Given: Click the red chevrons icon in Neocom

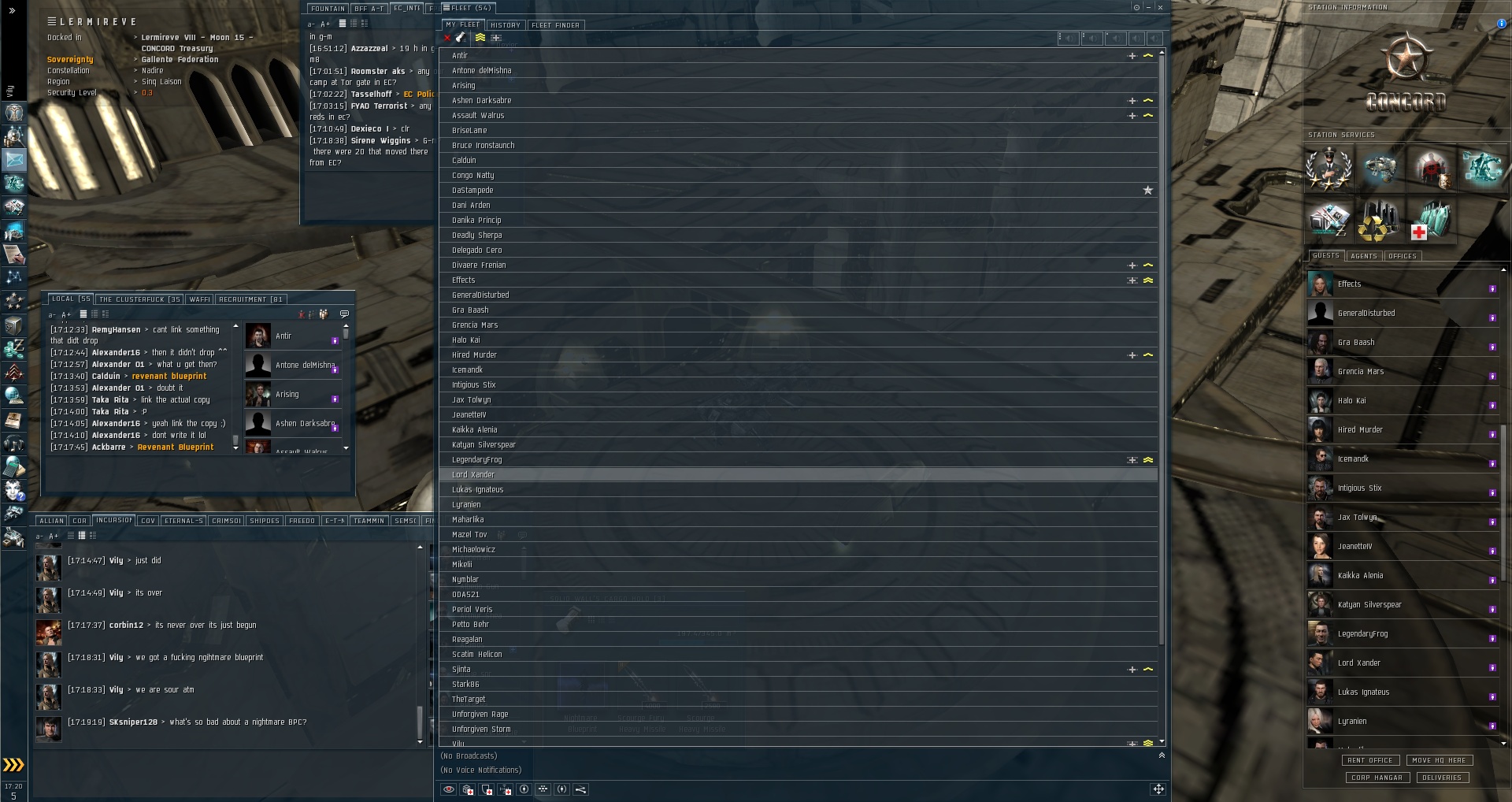Looking at the screenshot, I should click(13, 372).
